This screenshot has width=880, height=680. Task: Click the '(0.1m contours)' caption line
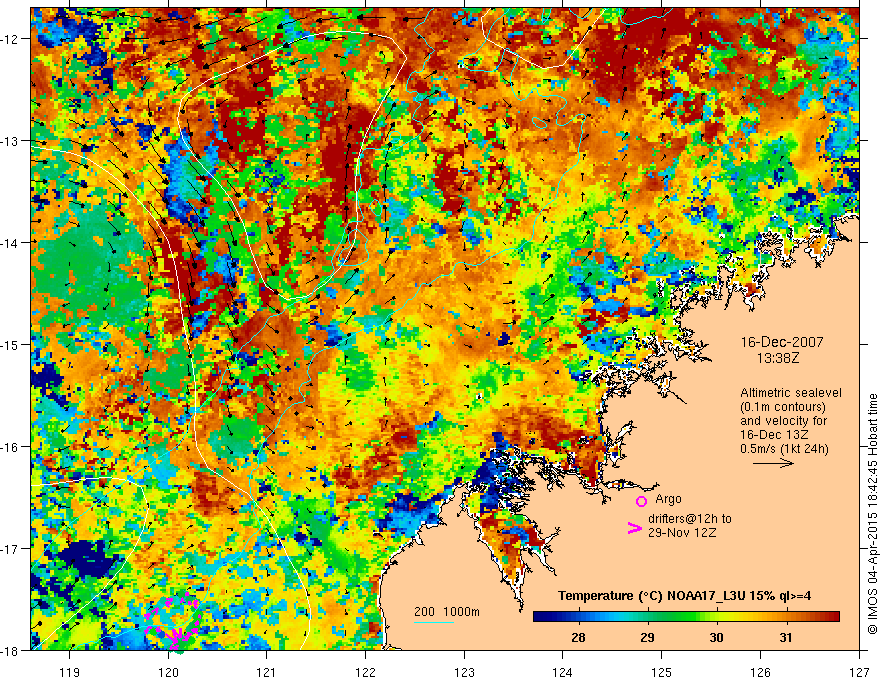click(783, 407)
